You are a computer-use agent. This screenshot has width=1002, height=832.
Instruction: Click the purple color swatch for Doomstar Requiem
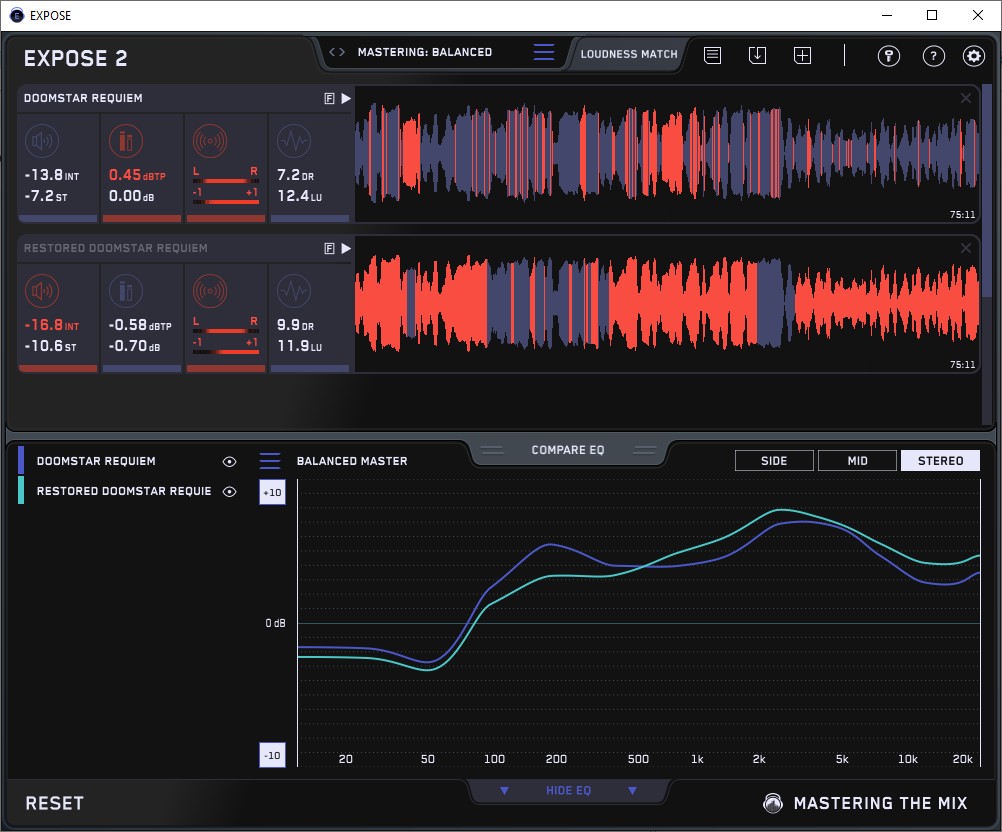[x=21, y=460]
